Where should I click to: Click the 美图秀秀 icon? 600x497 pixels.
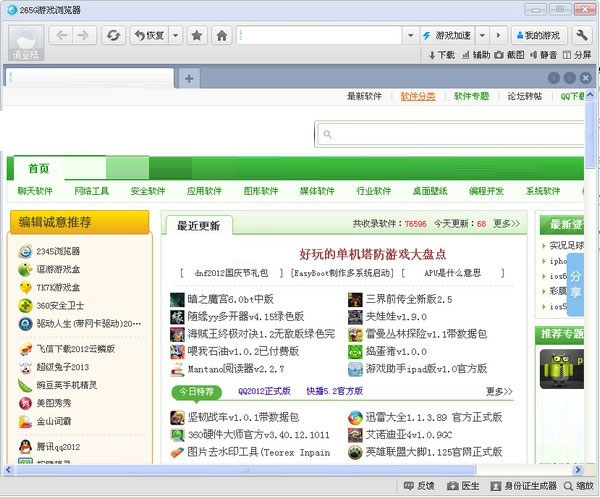point(25,403)
